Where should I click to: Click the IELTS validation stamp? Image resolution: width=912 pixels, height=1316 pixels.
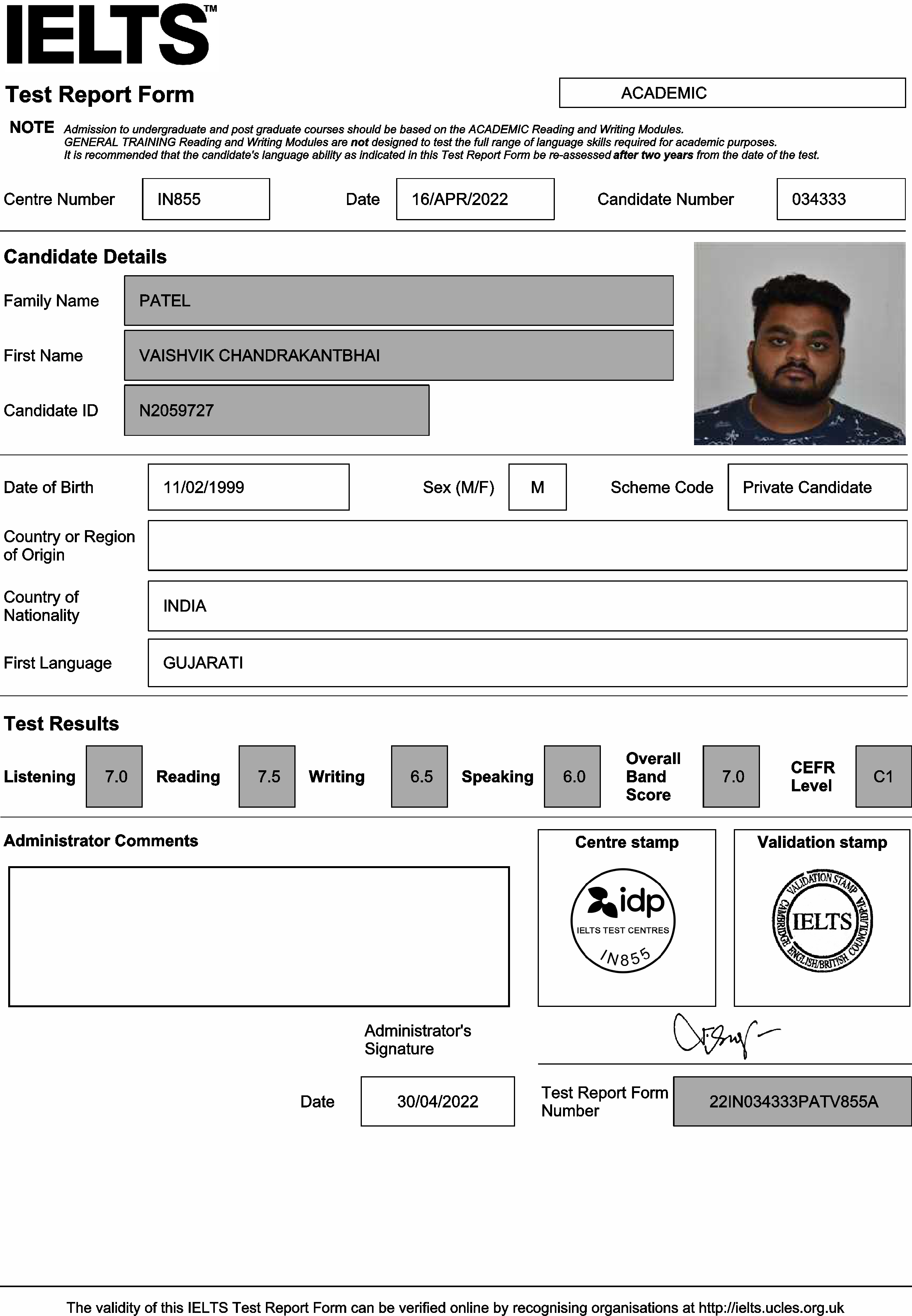coord(822,921)
